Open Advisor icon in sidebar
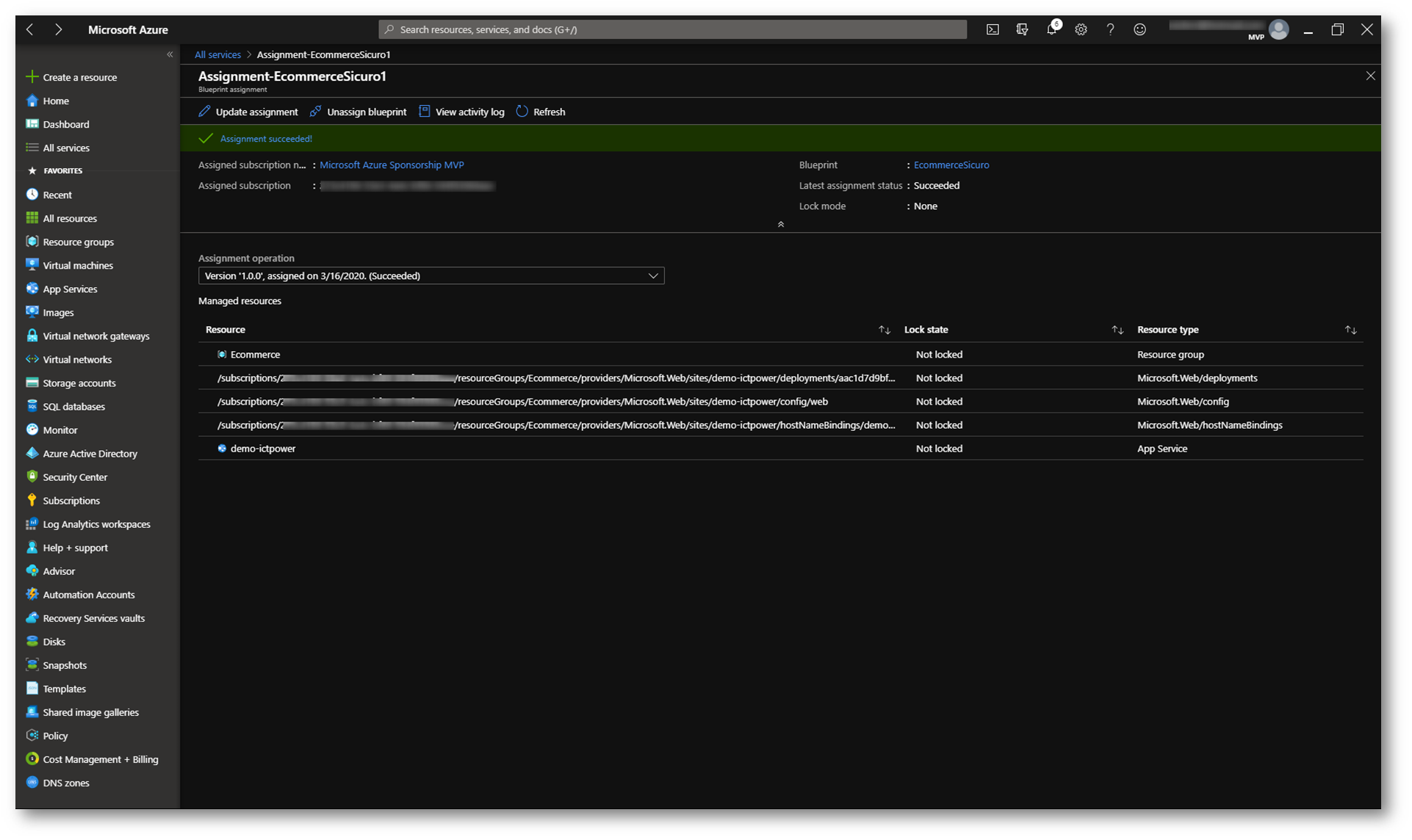Screen dimensions: 1412x840 coord(32,571)
